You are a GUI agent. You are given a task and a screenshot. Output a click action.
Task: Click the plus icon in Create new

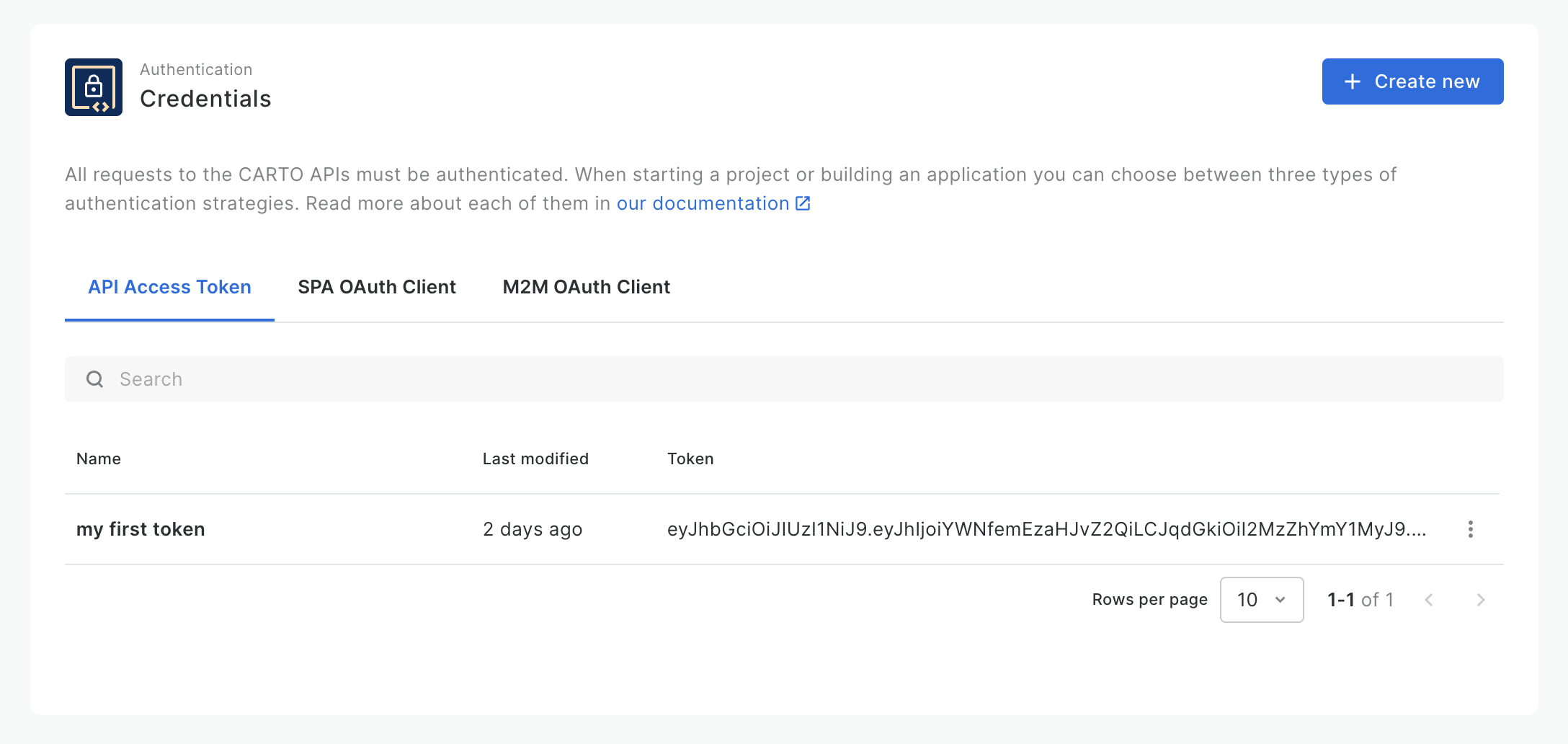[1353, 81]
